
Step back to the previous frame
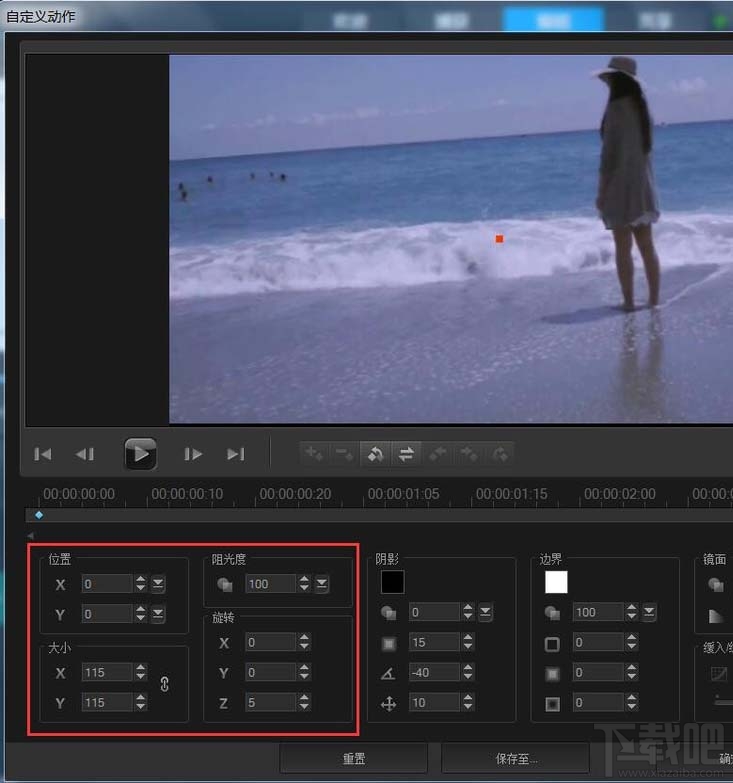tap(85, 454)
